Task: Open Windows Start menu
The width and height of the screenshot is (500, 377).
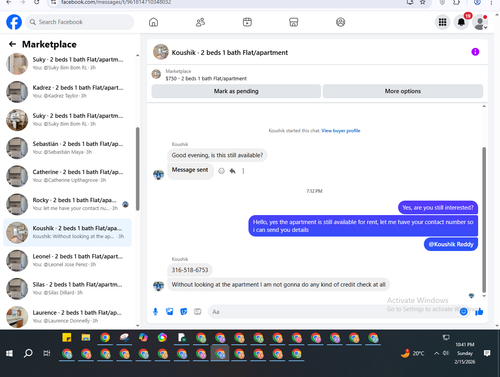Action: click(x=9, y=353)
